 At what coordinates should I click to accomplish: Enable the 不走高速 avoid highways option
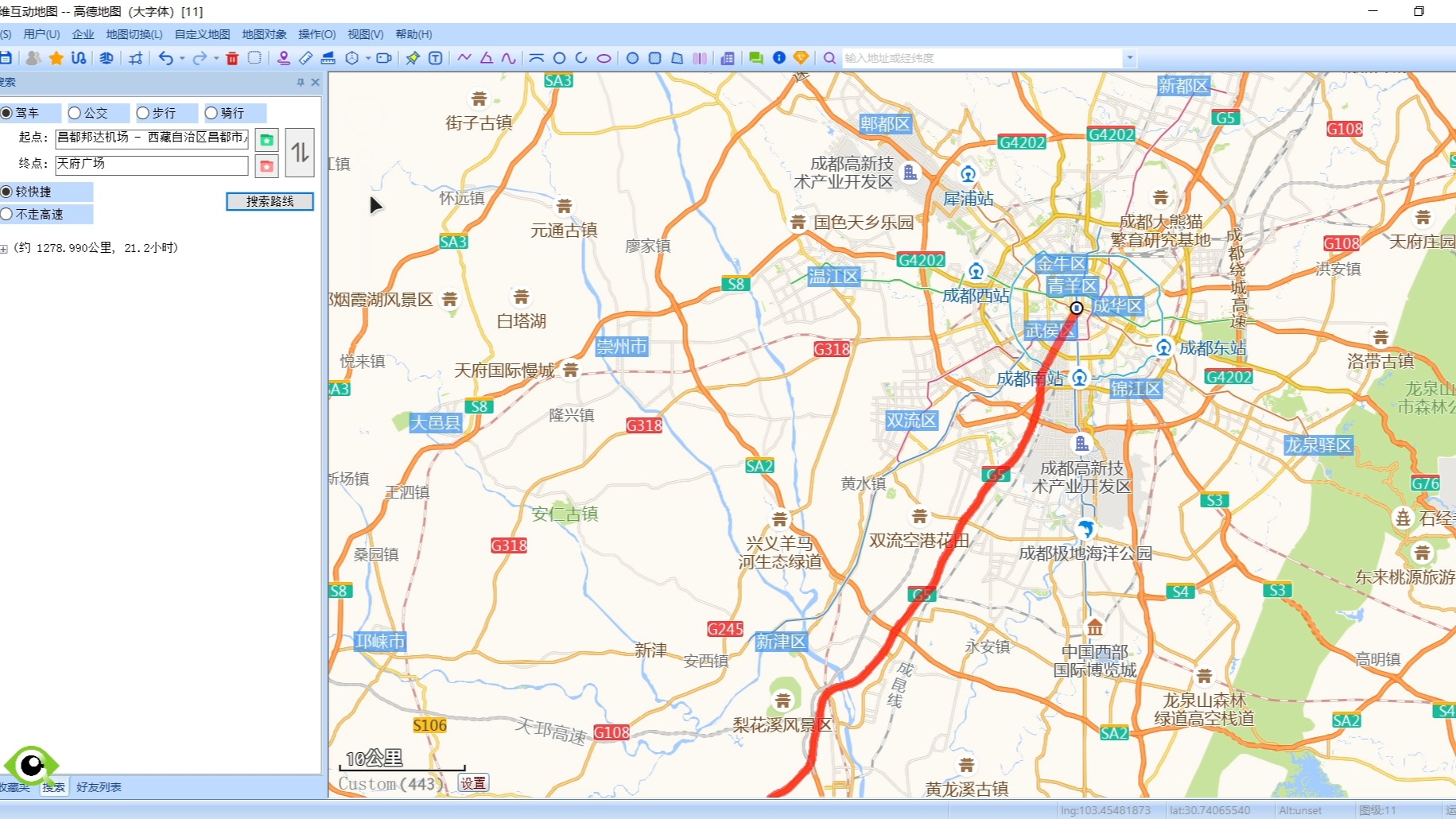click(x=6, y=214)
